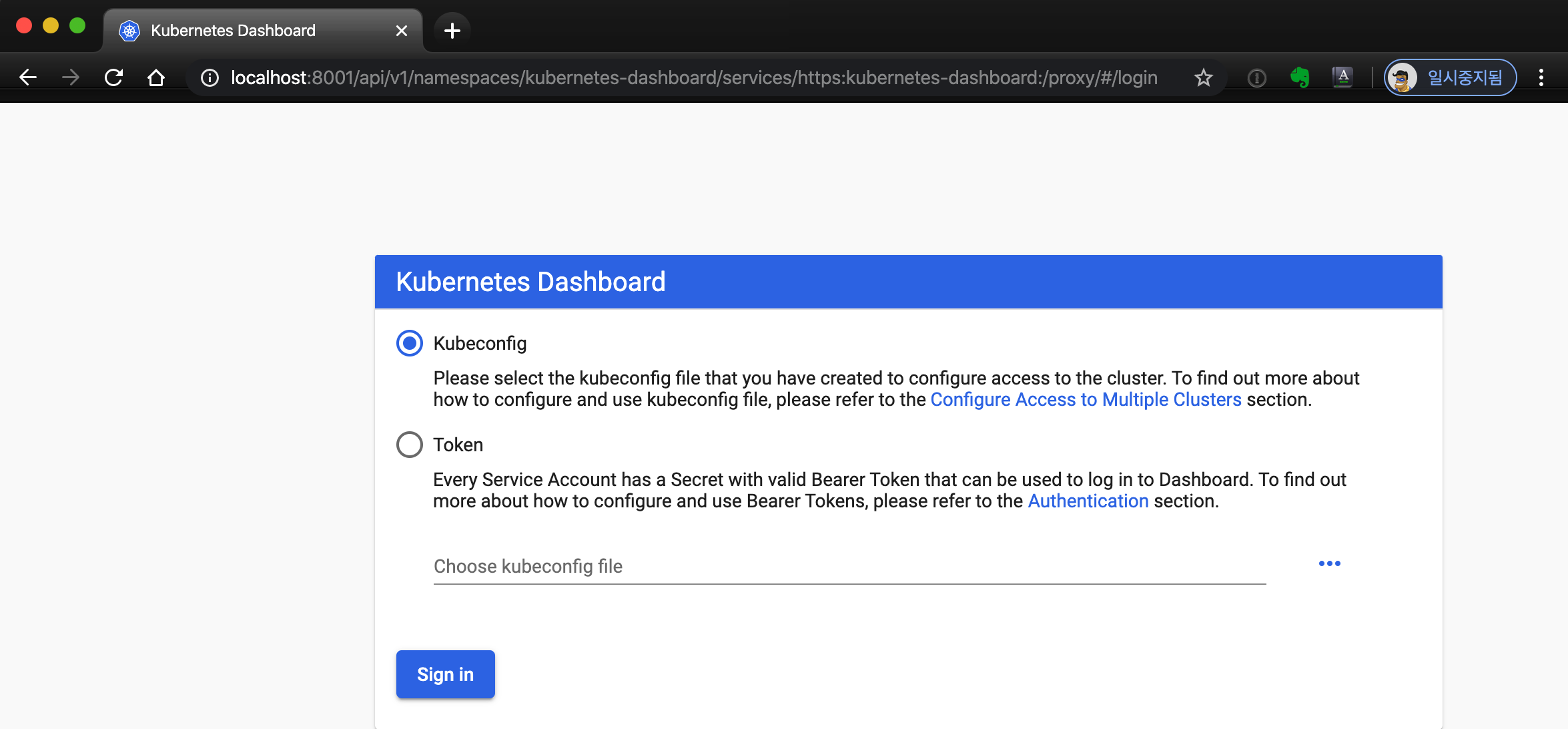Reload the current page
This screenshot has height=729, width=1568.
tap(113, 78)
